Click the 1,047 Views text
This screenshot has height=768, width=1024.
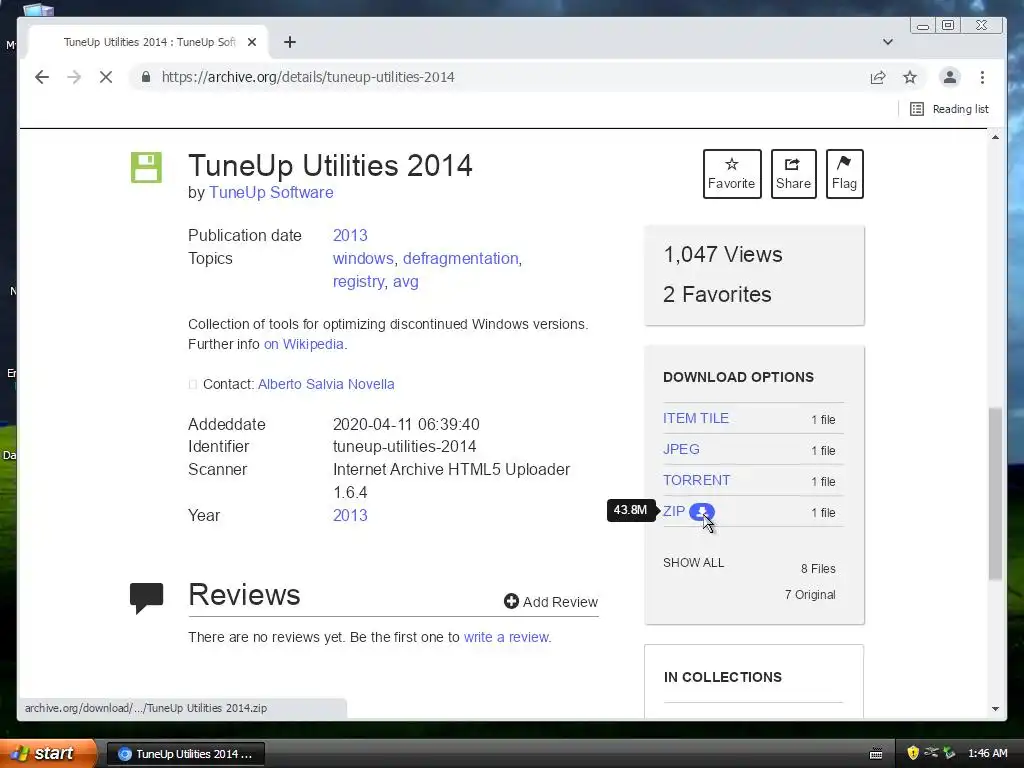pos(723,254)
